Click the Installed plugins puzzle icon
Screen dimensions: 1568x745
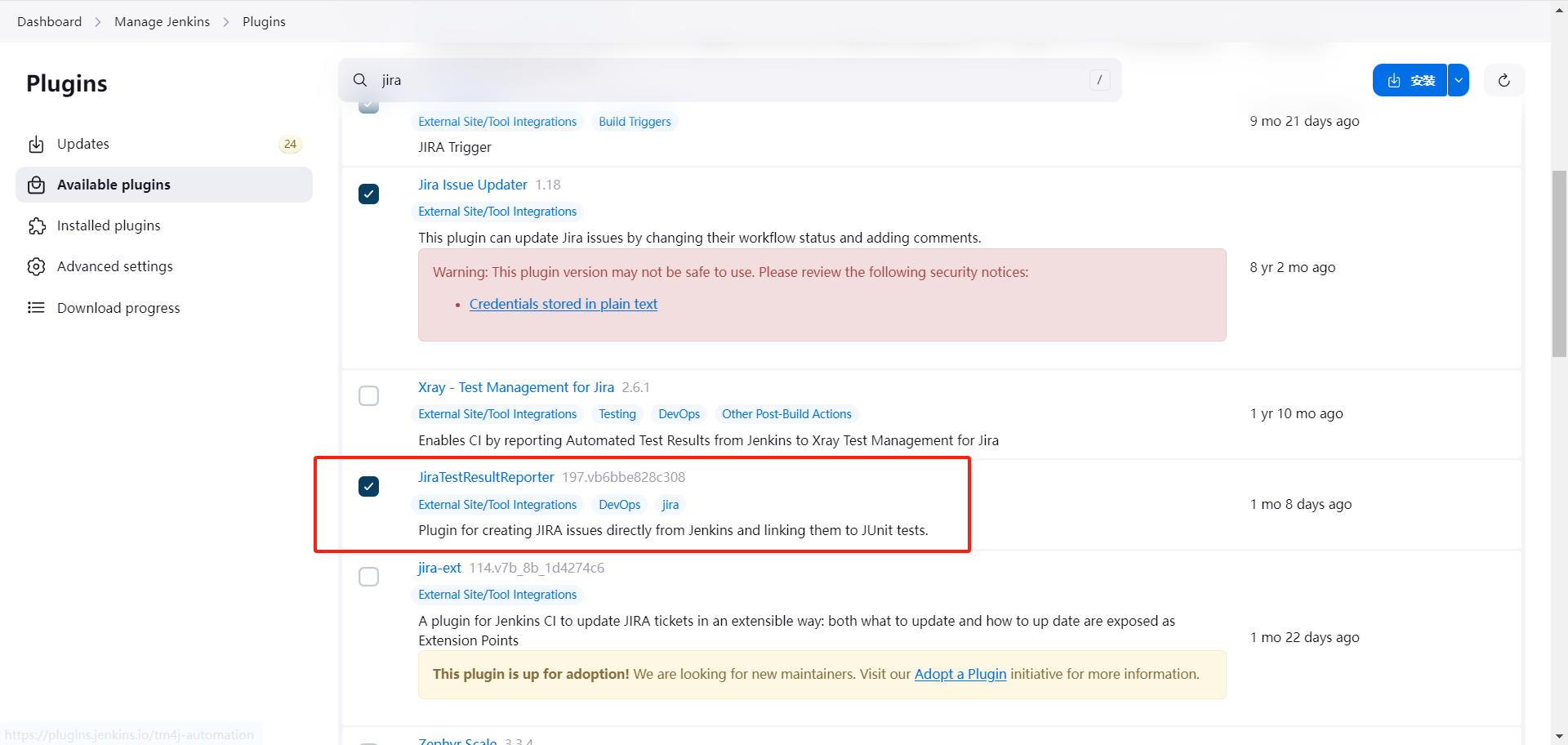tap(36, 226)
